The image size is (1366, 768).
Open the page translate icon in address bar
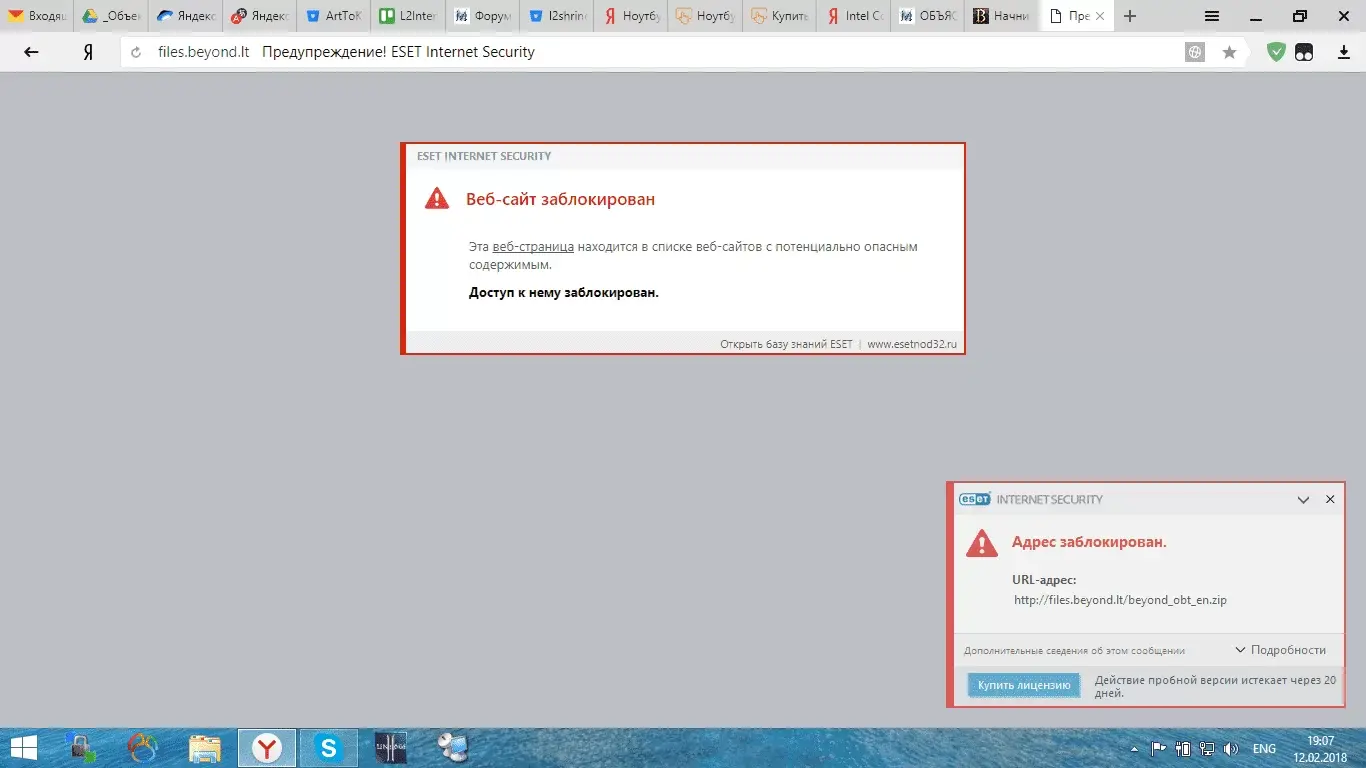[x=1195, y=52]
